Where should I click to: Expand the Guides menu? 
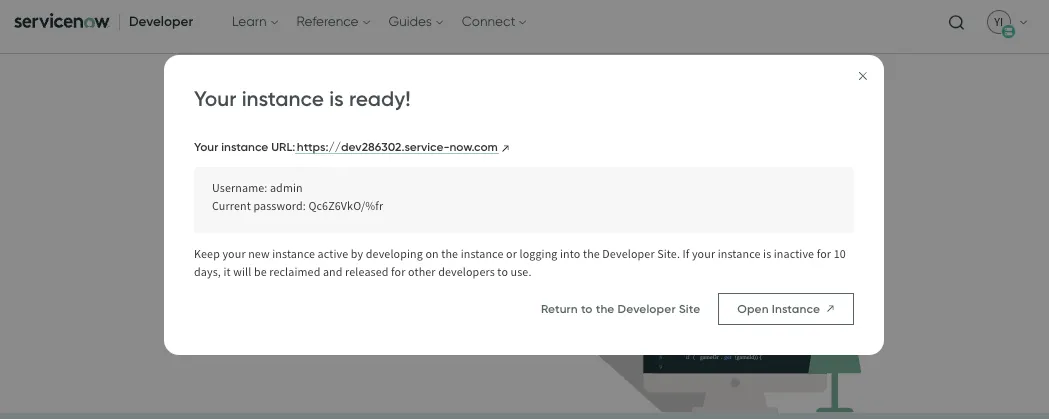415,21
